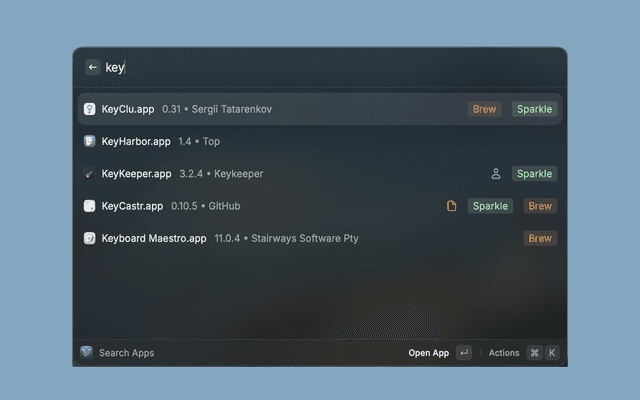Viewport: 640px width, 400px height.
Task: Click the Search Apps label
Action: pyautogui.click(x=127, y=353)
